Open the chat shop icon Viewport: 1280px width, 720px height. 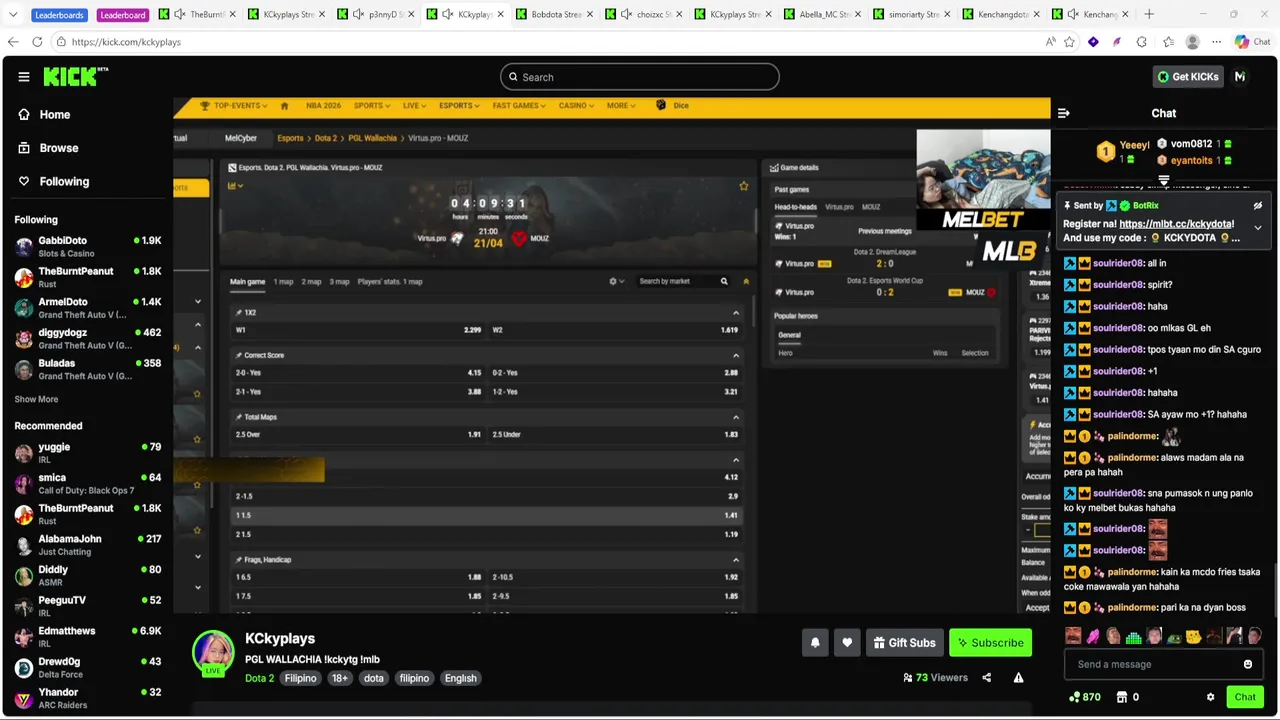point(1121,697)
